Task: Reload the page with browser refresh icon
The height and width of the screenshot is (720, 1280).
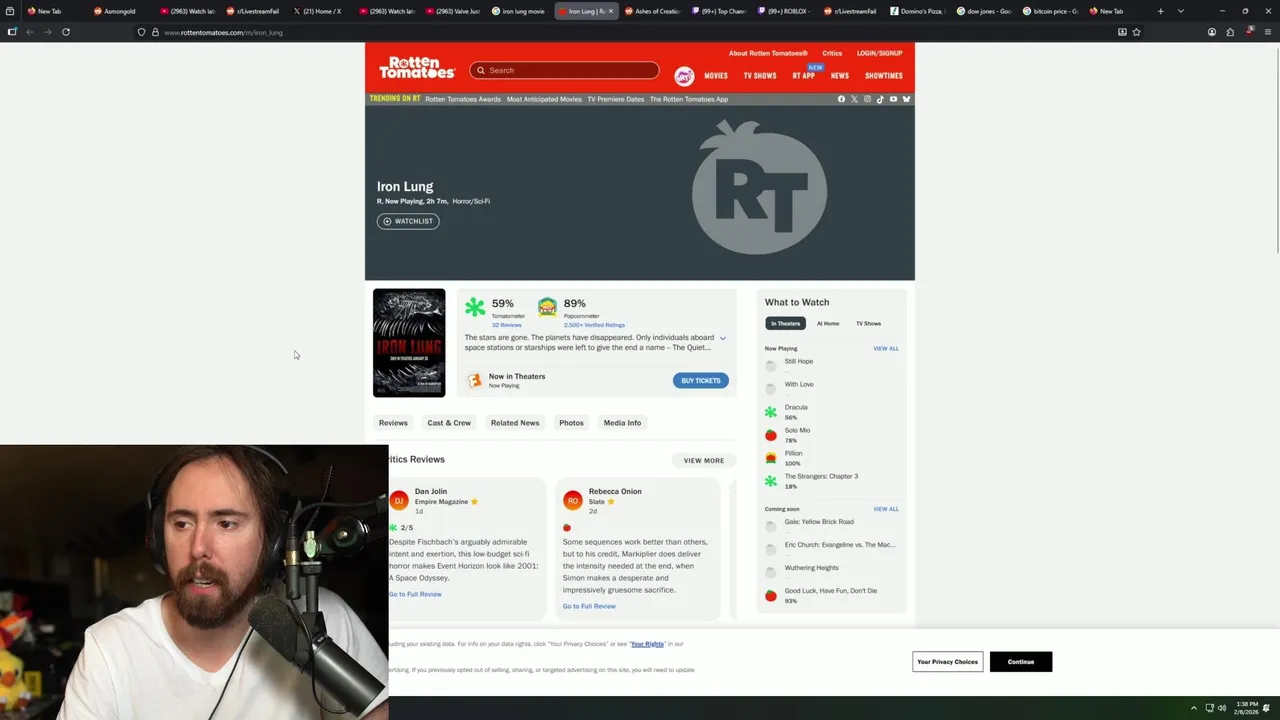Action: click(66, 32)
